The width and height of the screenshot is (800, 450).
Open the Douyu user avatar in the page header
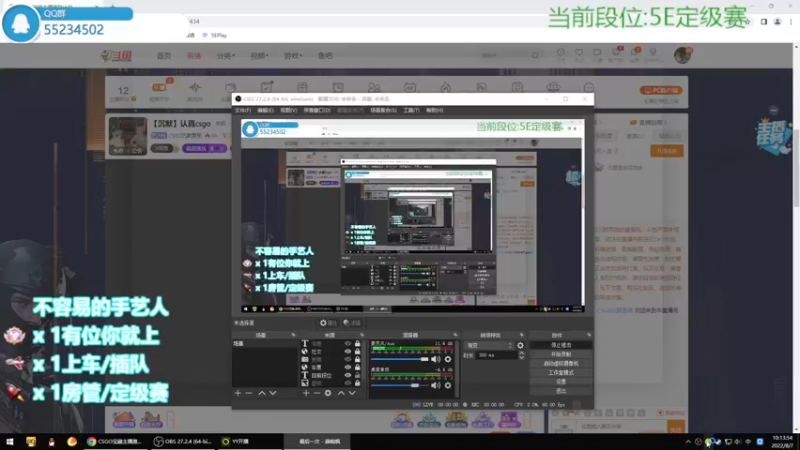coord(682,55)
